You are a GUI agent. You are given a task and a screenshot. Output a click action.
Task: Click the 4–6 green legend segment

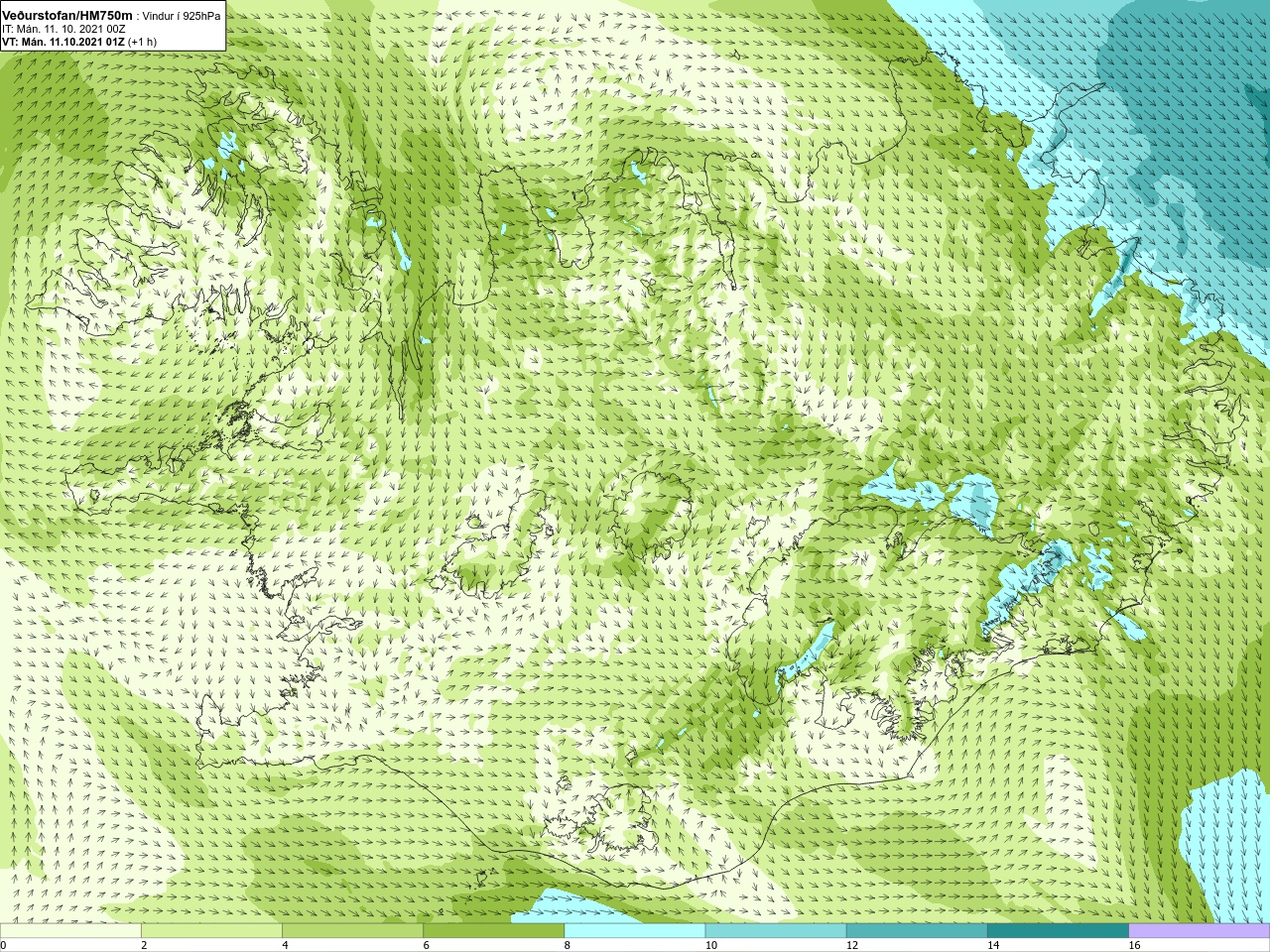click(352, 931)
